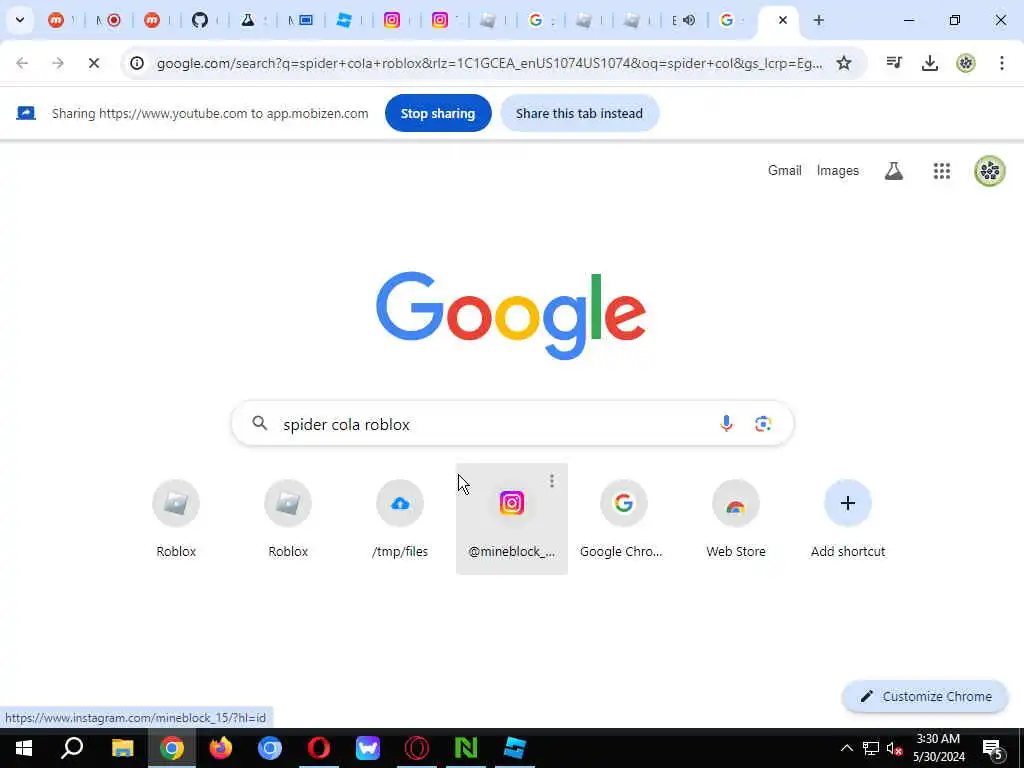
Task: Open the media controls icon in toolbar
Action: (894, 63)
